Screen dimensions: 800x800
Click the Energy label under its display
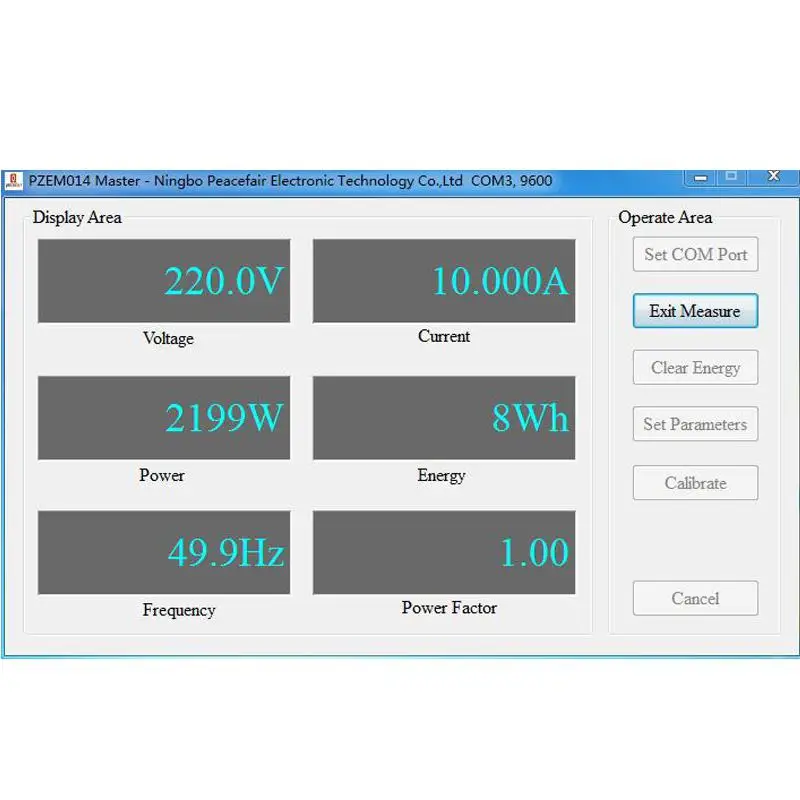(x=442, y=476)
